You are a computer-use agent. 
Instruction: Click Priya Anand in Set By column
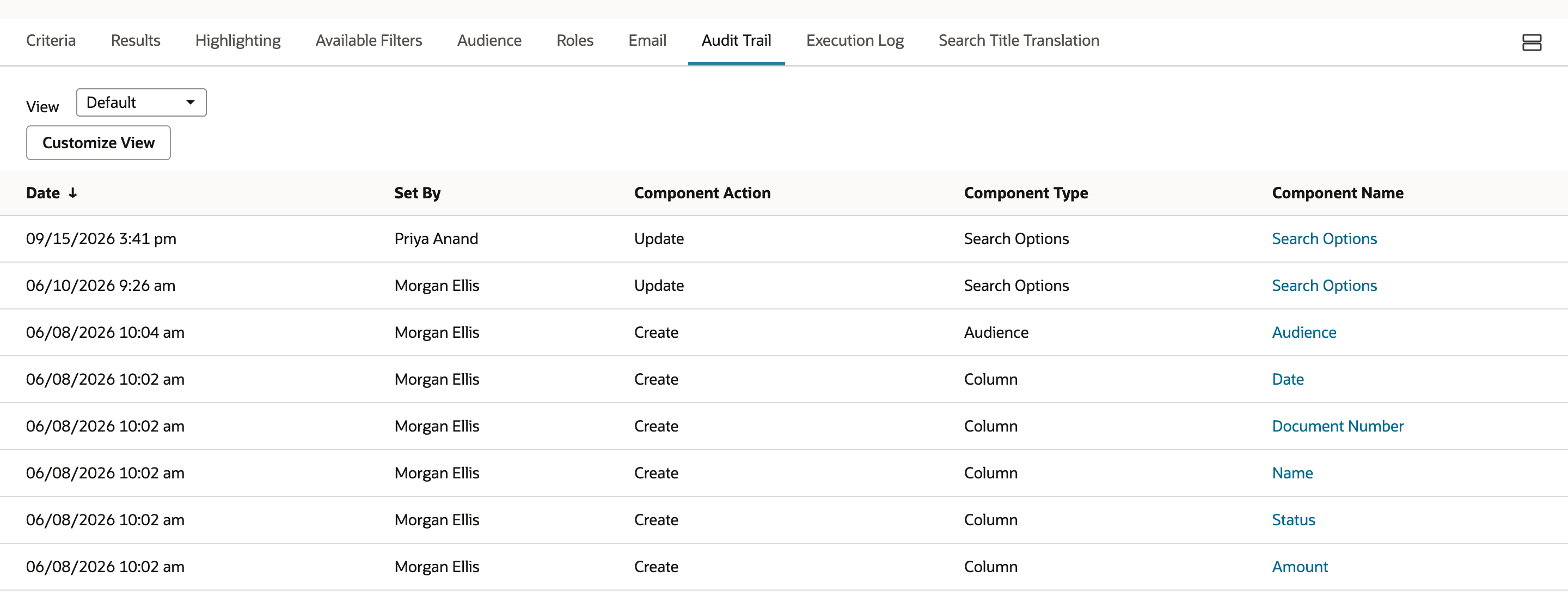tap(437, 239)
